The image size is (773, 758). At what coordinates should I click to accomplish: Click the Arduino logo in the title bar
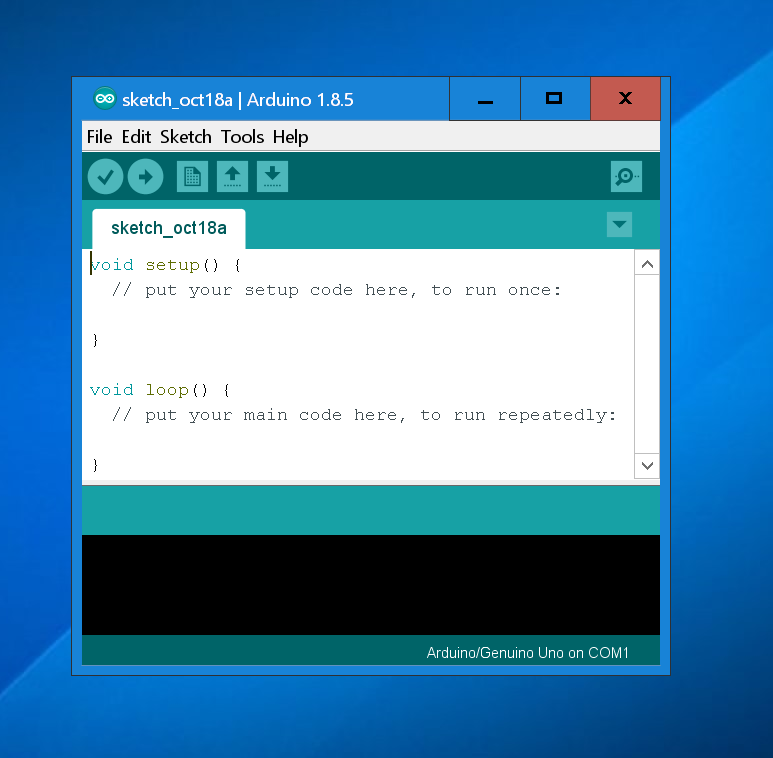pyautogui.click(x=104, y=99)
